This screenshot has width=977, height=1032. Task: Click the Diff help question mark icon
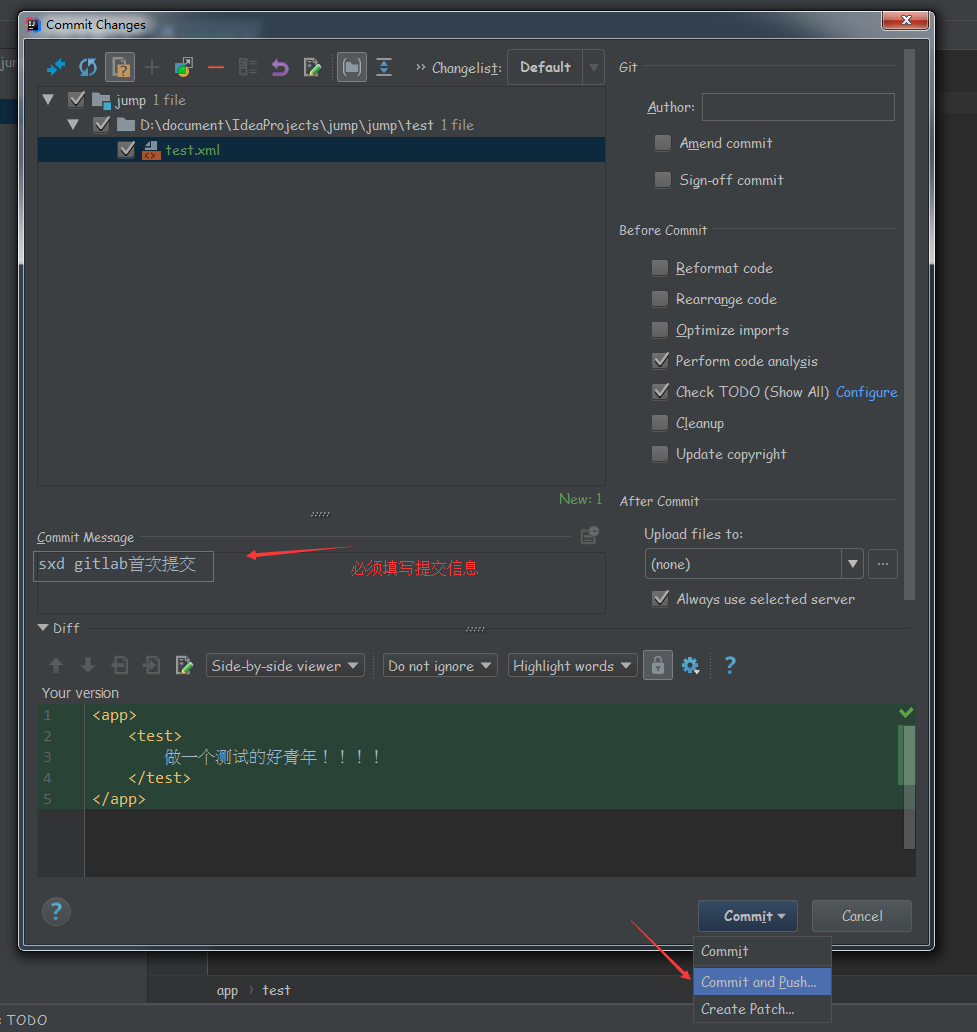[730, 665]
